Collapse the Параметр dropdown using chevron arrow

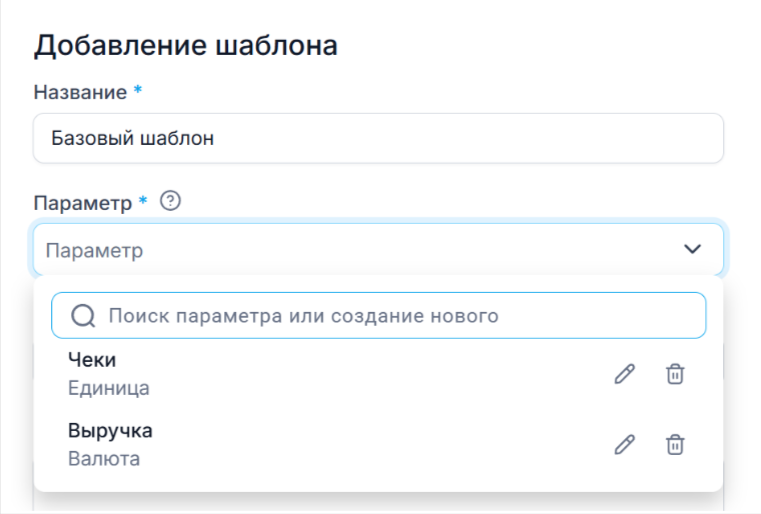(692, 250)
